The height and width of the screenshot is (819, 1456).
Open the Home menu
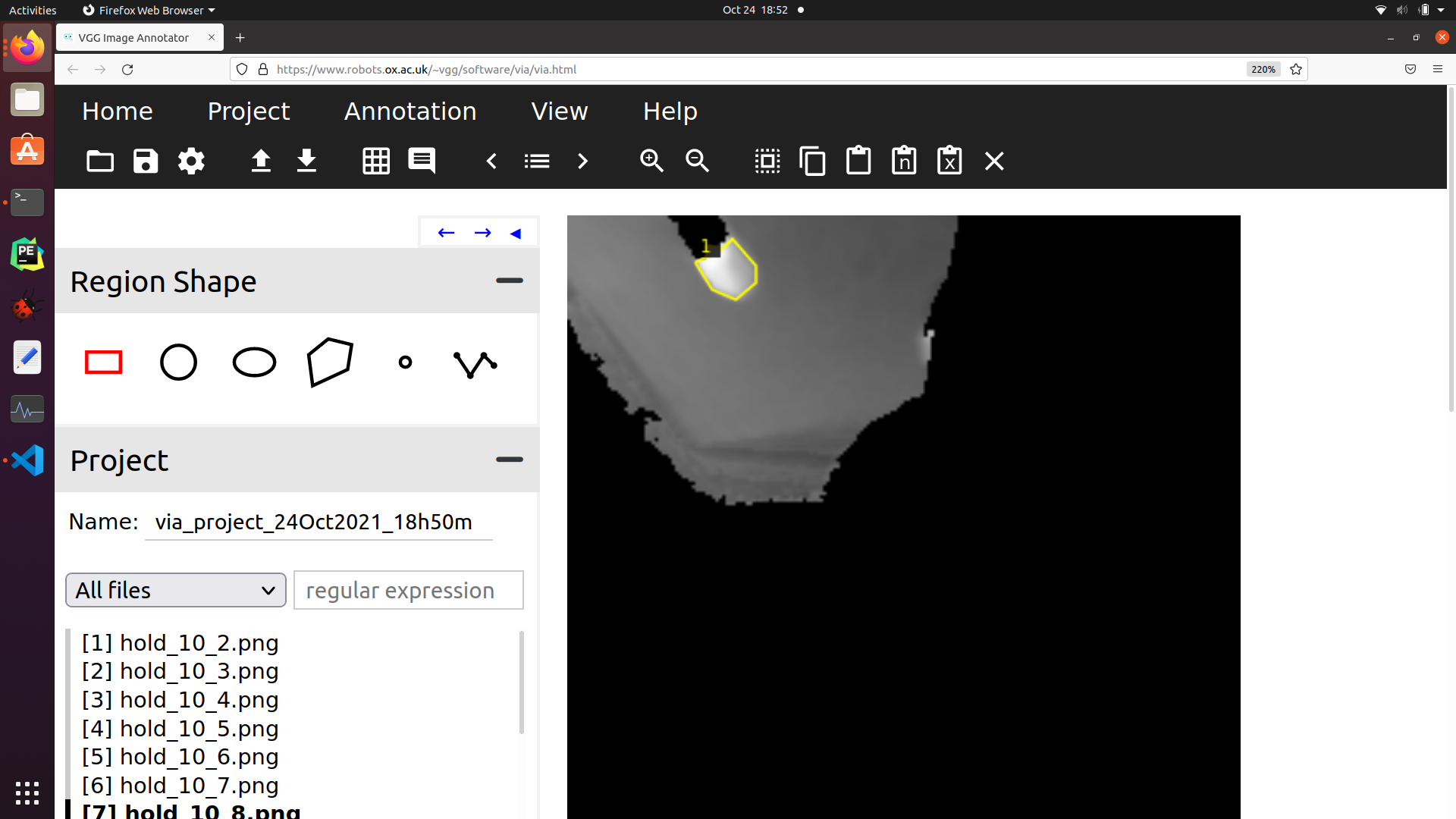[x=118, y=111]
